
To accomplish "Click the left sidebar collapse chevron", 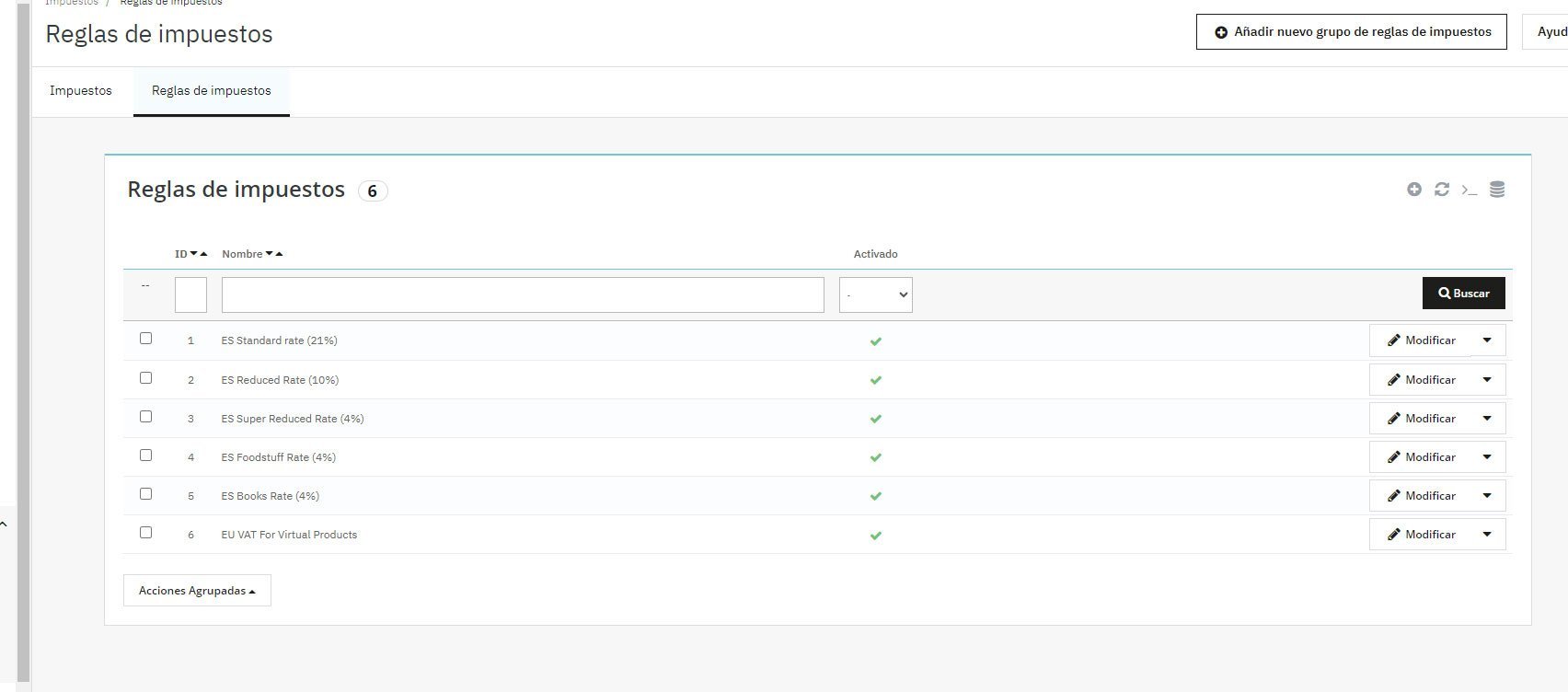I will [x=4, y=525].
